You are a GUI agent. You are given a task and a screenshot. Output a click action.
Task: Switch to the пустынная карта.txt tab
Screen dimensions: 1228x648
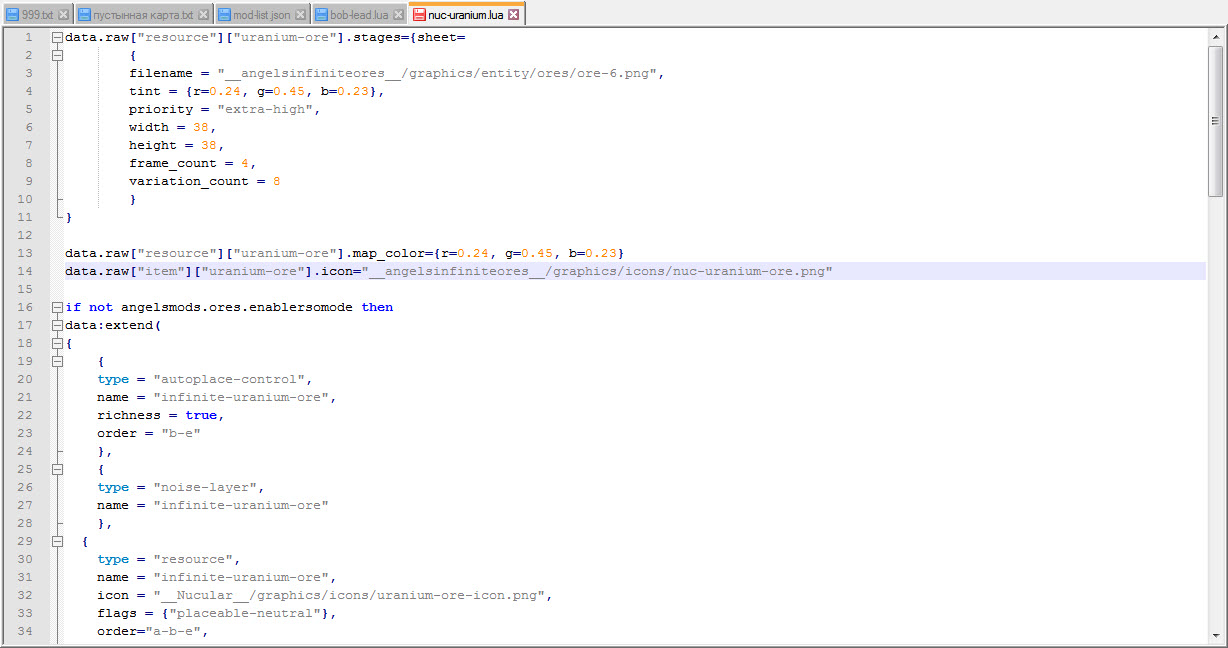[x=142, y=15]
